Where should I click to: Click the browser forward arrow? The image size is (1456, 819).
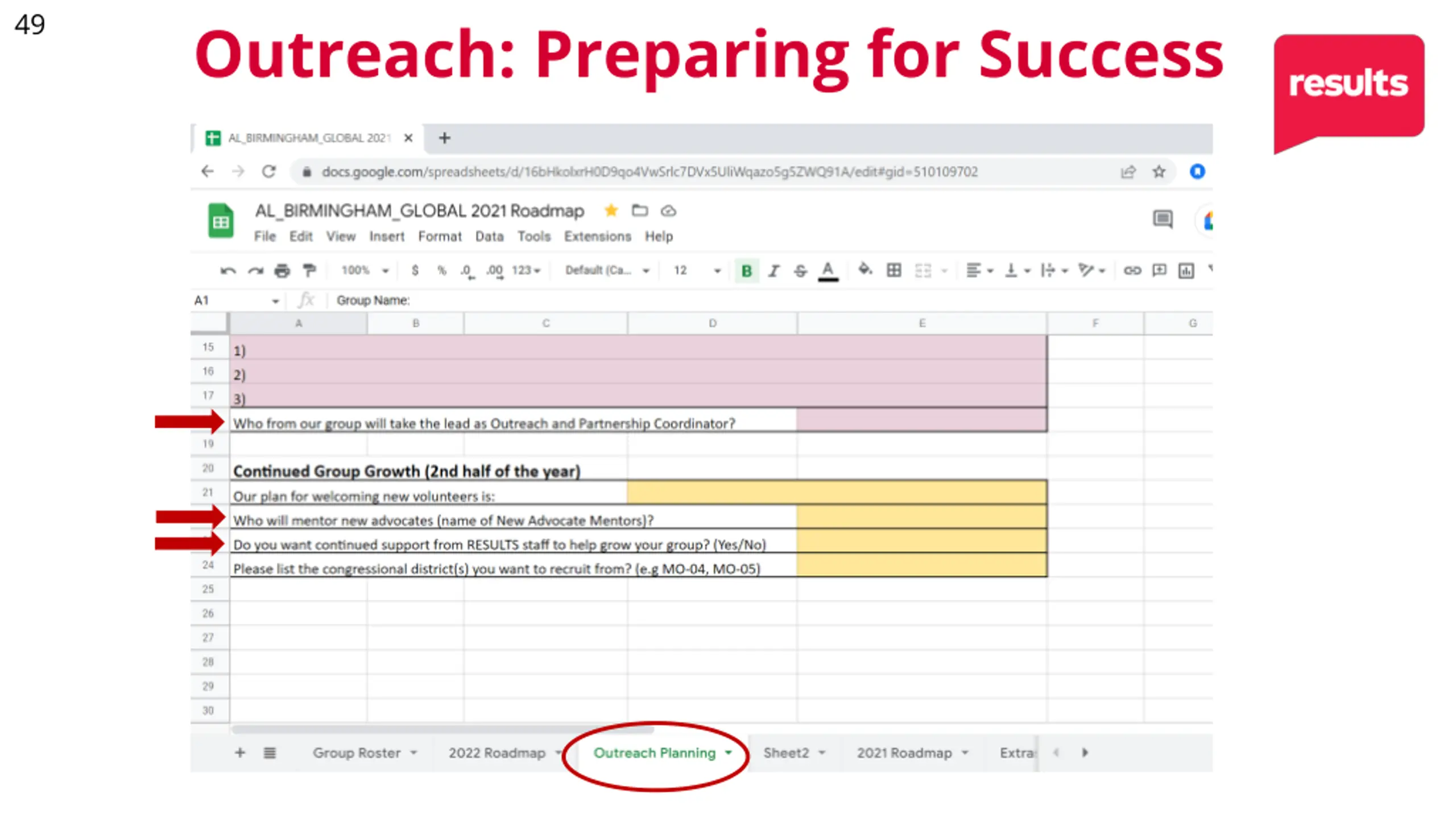pos(238,171)
